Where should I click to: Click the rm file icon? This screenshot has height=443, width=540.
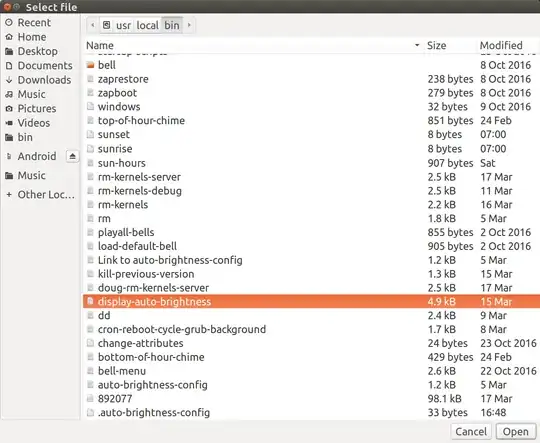pos(90,218)
